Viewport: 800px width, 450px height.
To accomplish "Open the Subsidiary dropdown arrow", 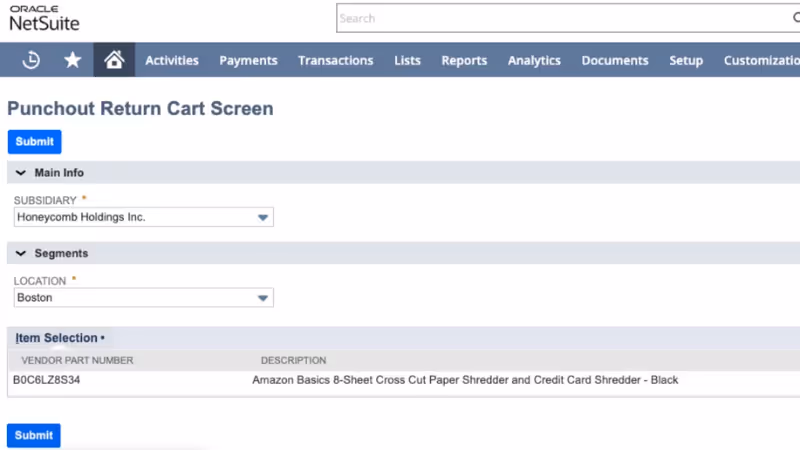I will [263, 217].
